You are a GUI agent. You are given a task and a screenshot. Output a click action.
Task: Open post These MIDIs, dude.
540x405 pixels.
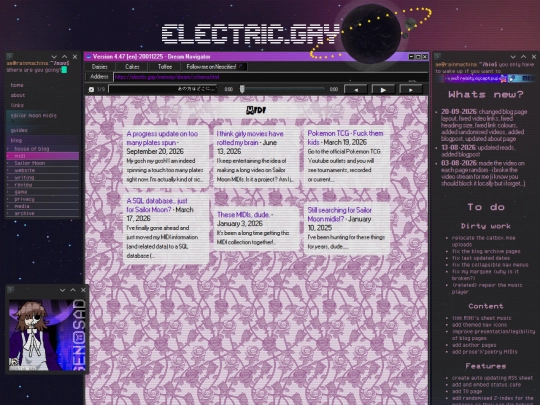pyautogui.click(x=243, y=215)
